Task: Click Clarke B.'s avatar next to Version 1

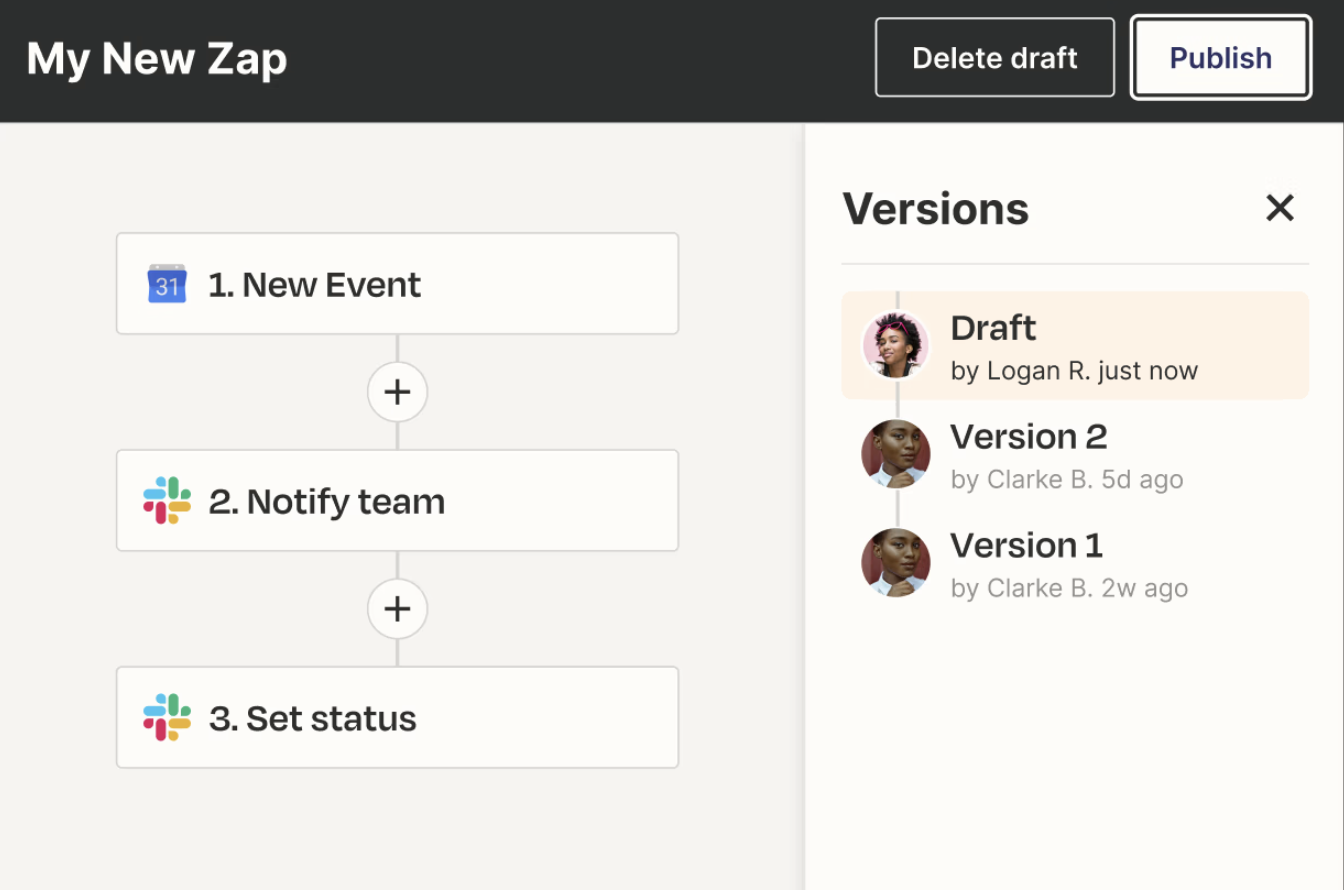Action: pos(896,563)
